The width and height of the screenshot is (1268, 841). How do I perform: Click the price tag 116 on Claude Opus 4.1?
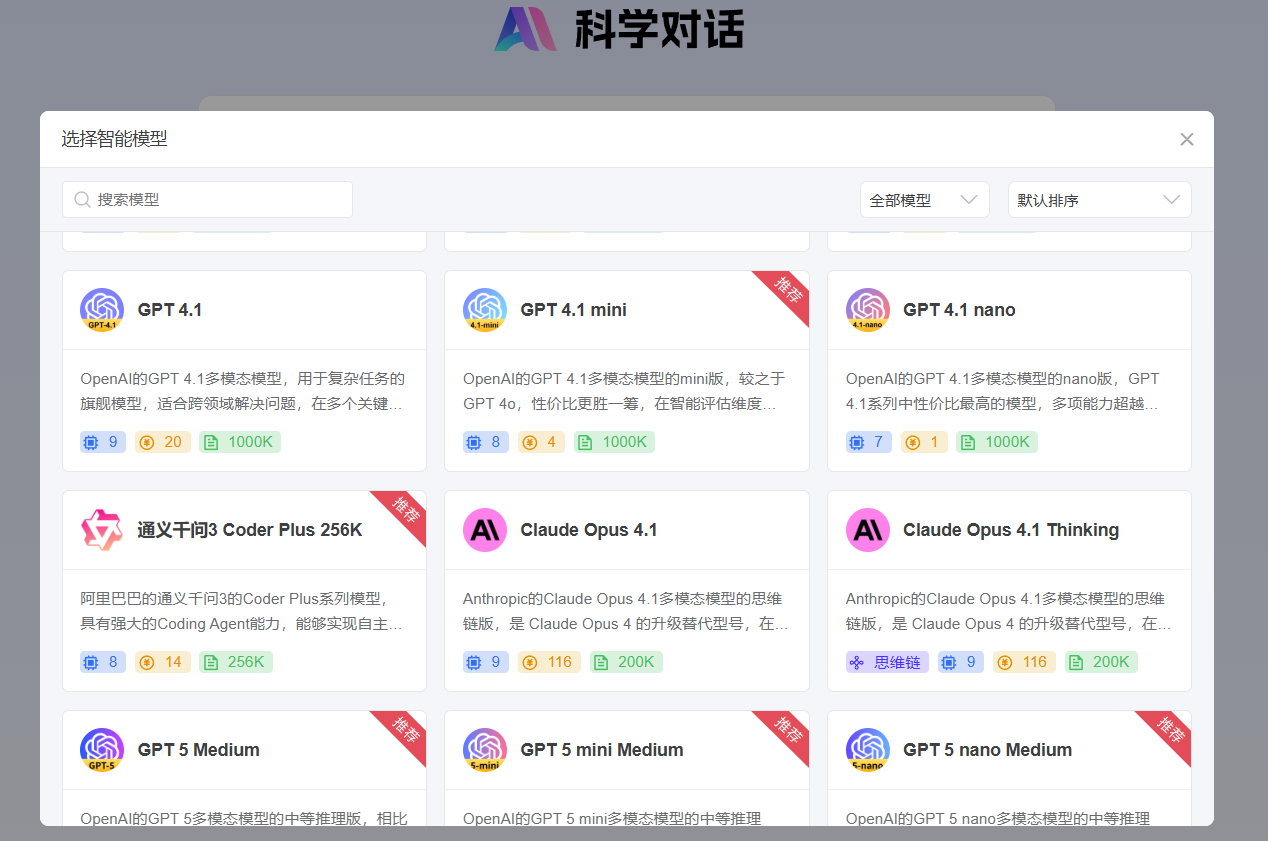[x=549, y=662]
